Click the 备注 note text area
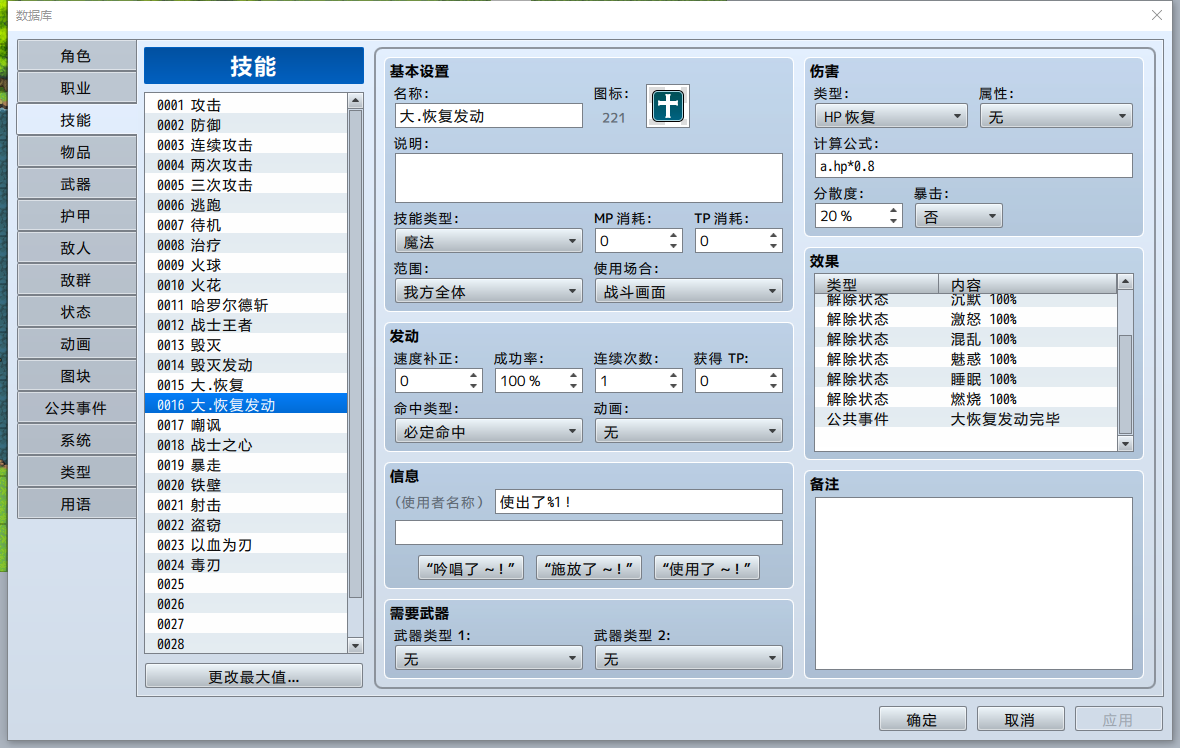This screenshot has width=1180, height=748. [x=974, y=583]
